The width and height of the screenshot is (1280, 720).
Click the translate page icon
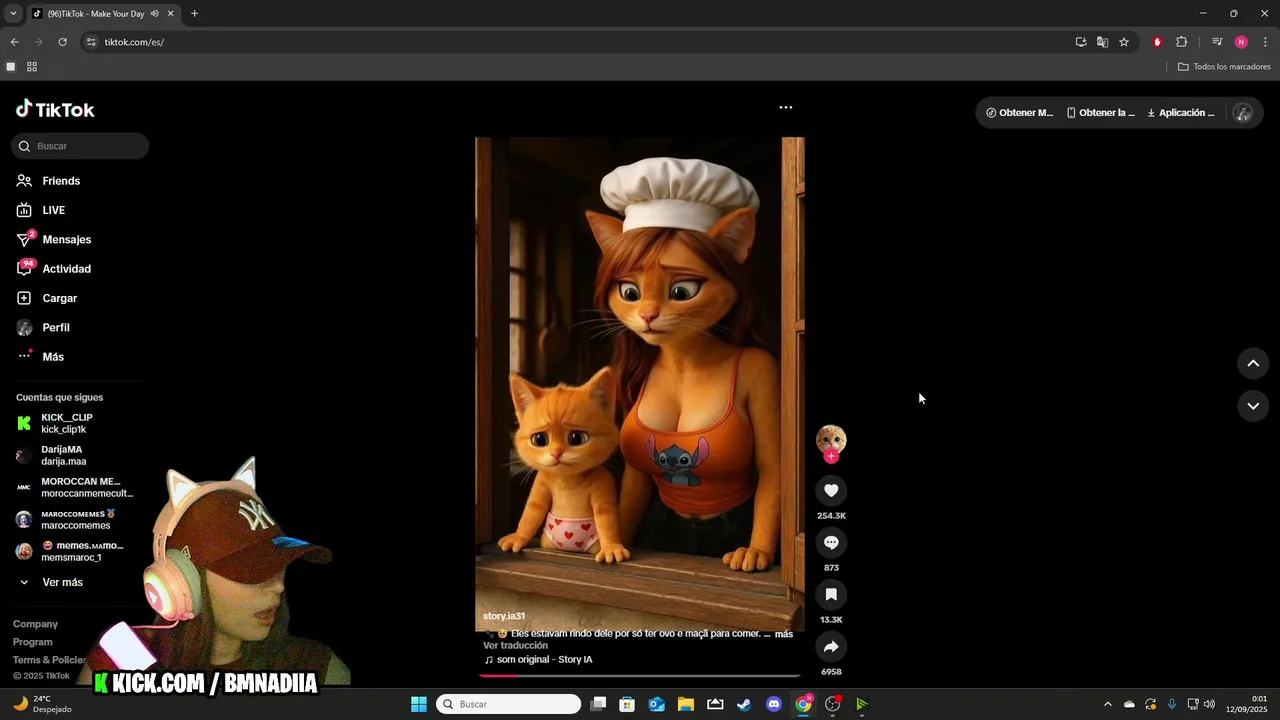pyautogui.click(x=1102, y=42)
